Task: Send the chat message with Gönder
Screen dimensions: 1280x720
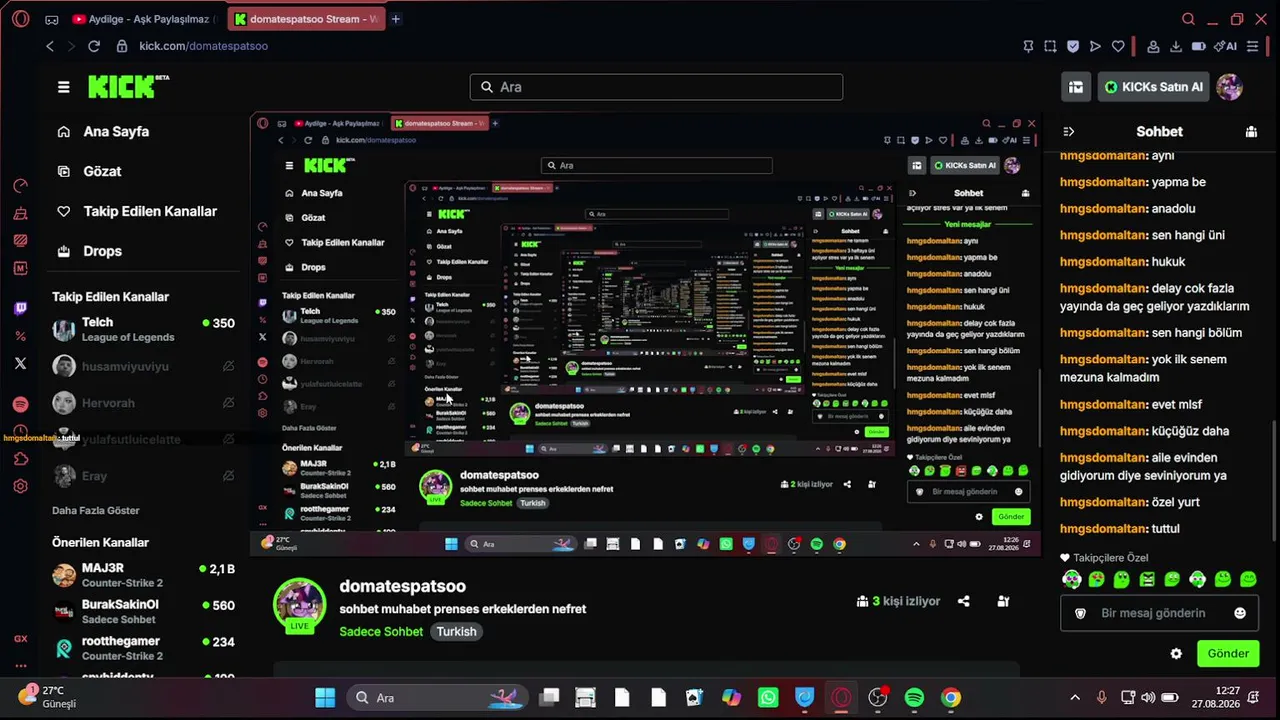Action: tap(1228, 654)
